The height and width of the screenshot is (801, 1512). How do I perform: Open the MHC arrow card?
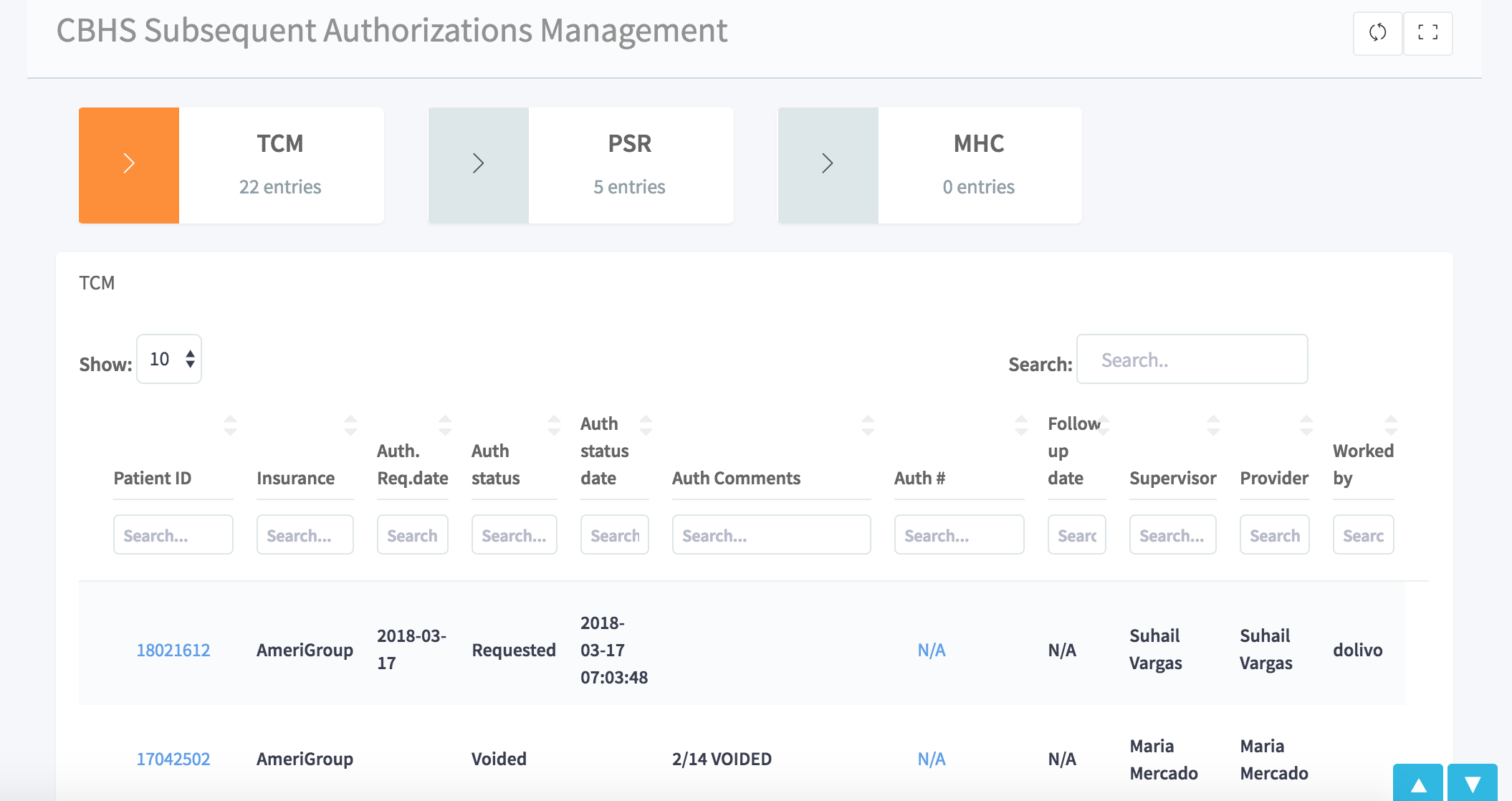click(828, 165)
